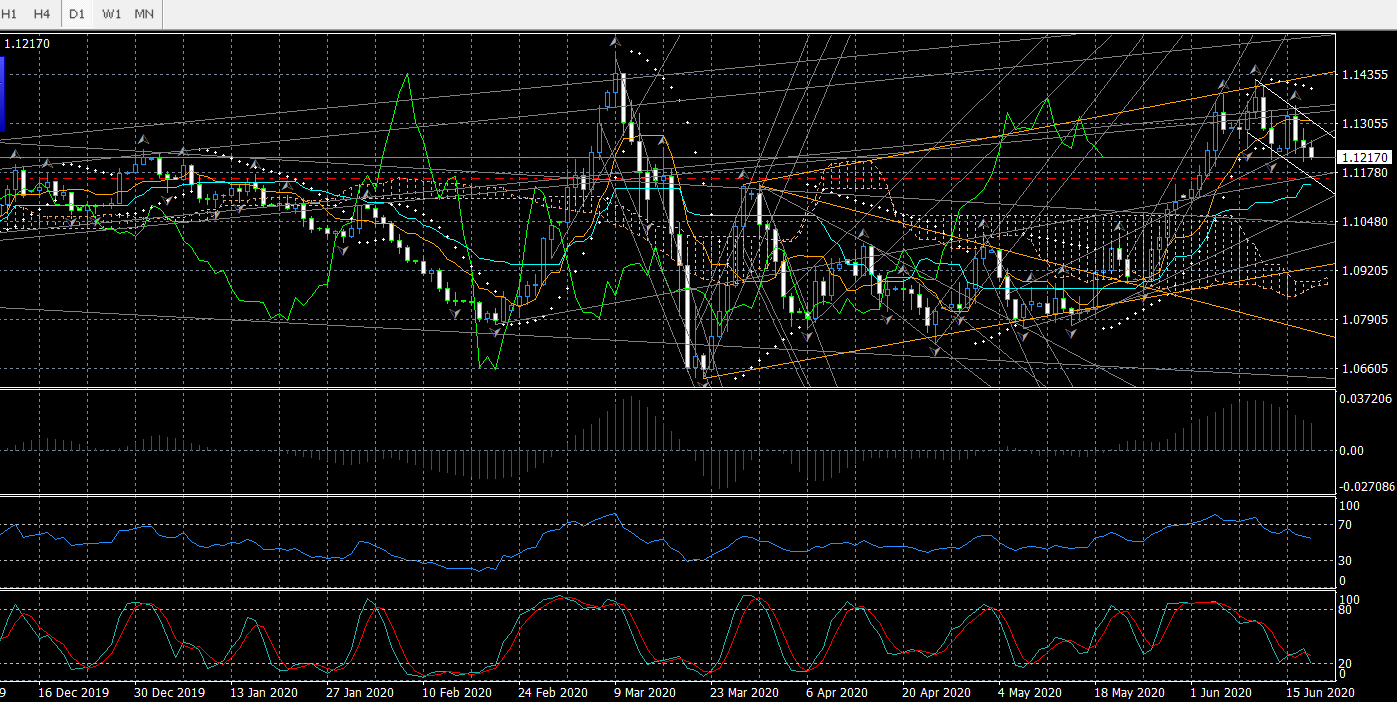The height and width of the screenshot is (702, 1397).
Task: Click the 20 Apr 2020 date label
Action: (935, 692)
